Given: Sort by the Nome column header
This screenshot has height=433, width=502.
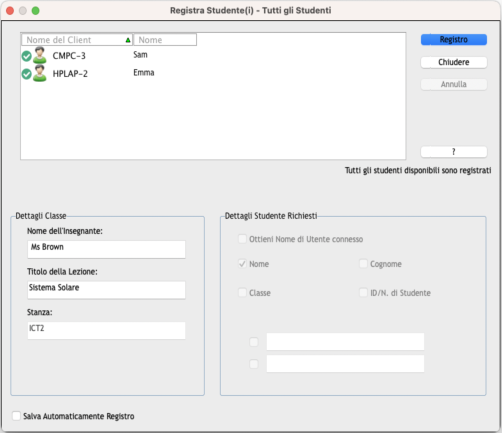Looking at the screenshot, I should tap(165, 40).
